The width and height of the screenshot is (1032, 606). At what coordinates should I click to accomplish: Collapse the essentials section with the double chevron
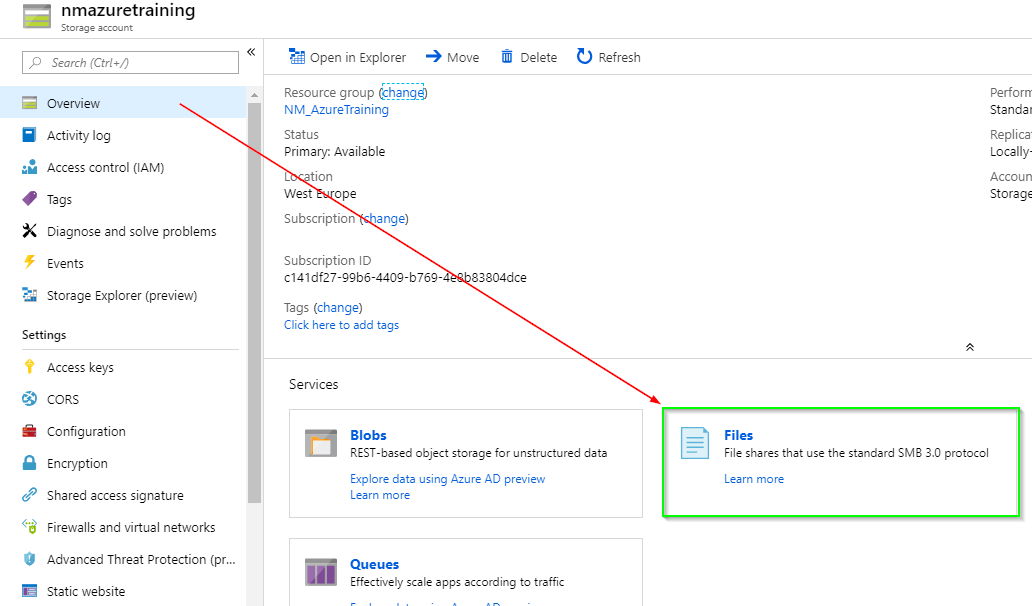969,347
